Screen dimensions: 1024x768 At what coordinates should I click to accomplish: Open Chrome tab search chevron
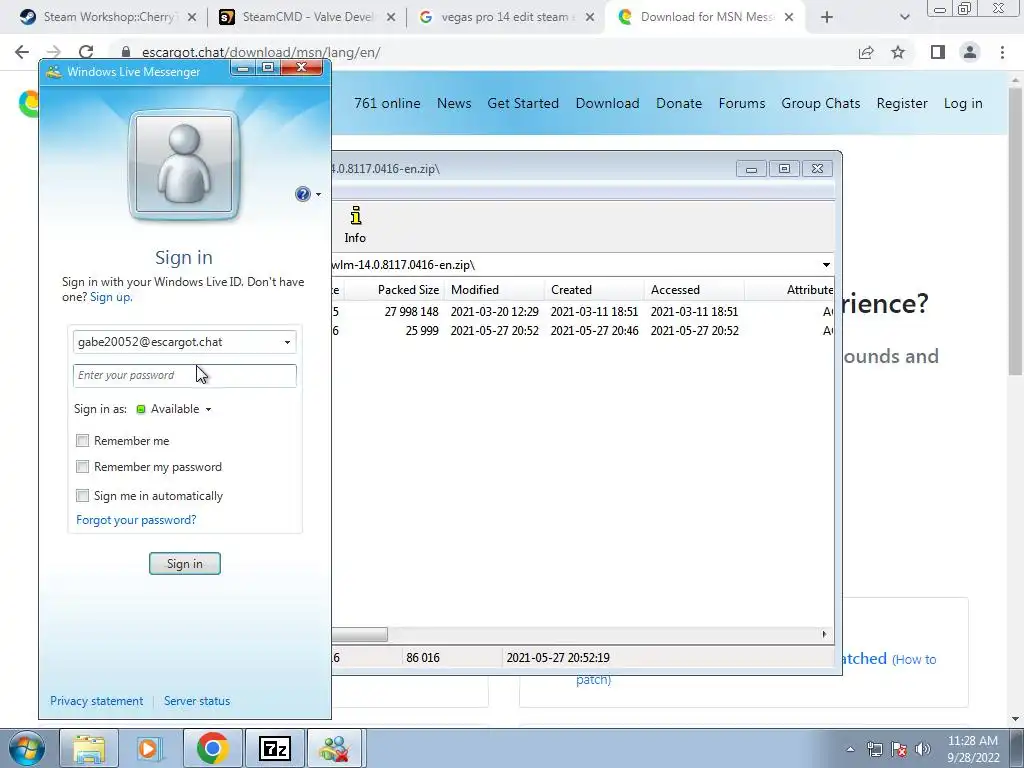[x=904, y=18]
